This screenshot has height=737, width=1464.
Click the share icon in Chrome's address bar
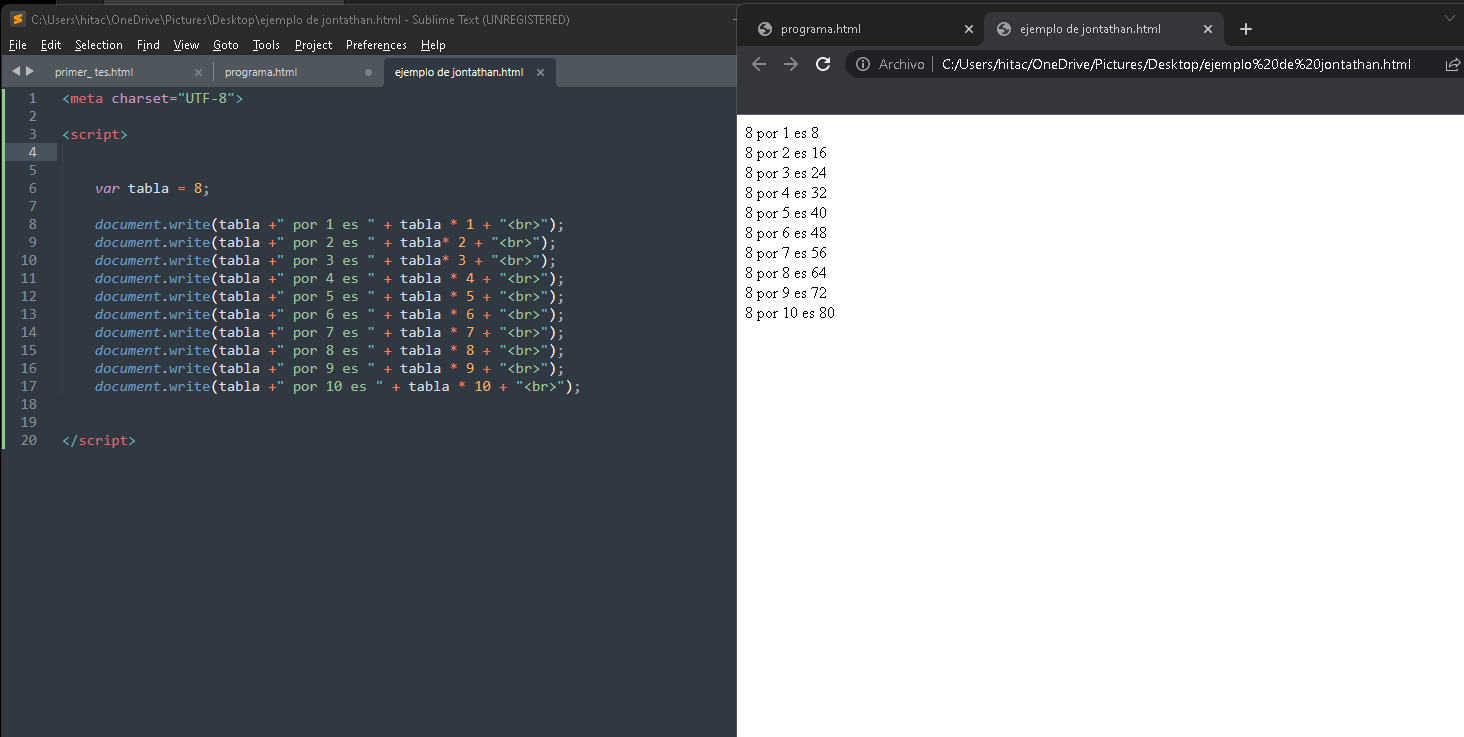tap(1453, 64)
